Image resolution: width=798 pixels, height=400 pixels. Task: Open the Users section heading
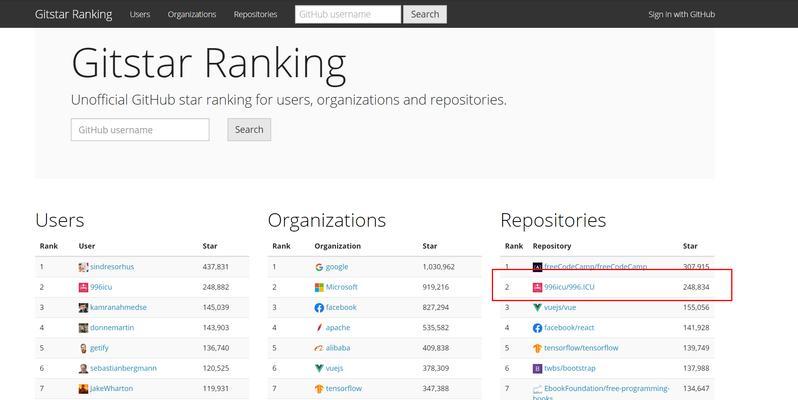(60, 220)
